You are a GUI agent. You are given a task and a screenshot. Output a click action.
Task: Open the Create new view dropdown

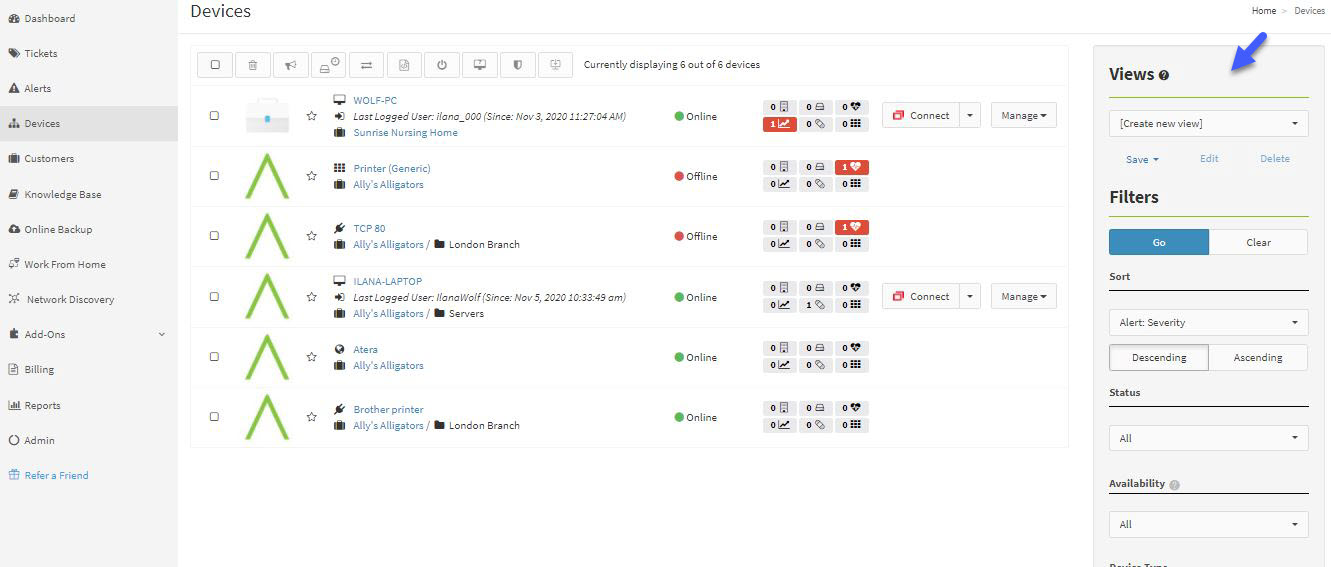[x=1208, y=124]
